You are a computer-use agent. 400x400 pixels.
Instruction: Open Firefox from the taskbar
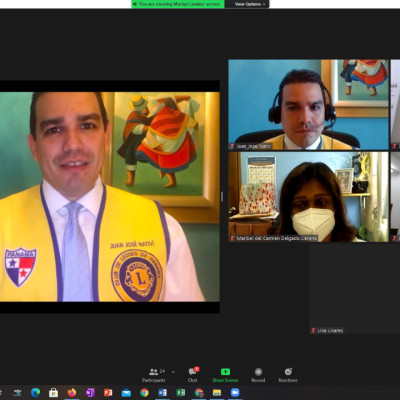pyautogui.click(x=72, y=392)
